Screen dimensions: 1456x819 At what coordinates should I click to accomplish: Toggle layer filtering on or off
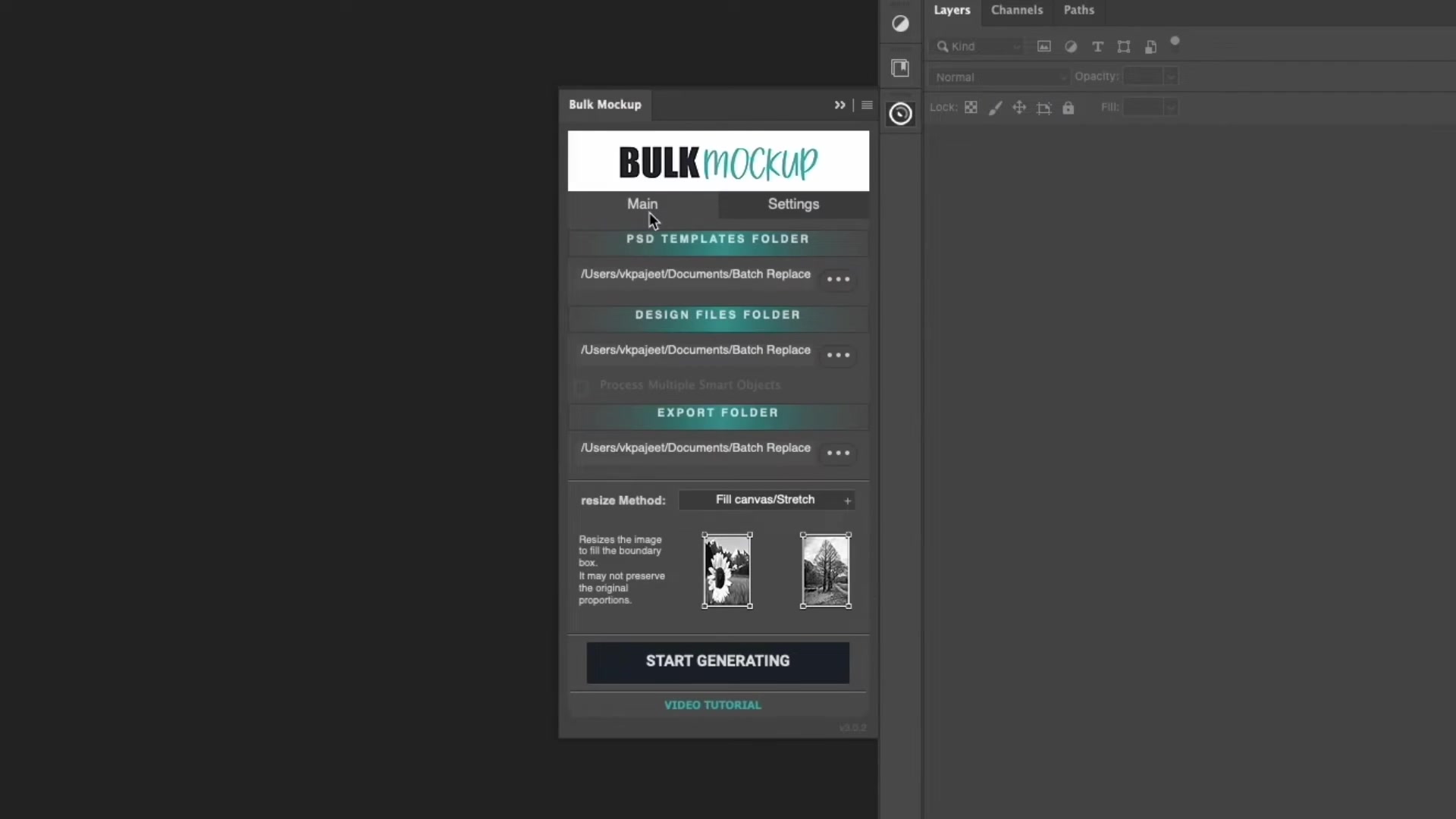1176,42
